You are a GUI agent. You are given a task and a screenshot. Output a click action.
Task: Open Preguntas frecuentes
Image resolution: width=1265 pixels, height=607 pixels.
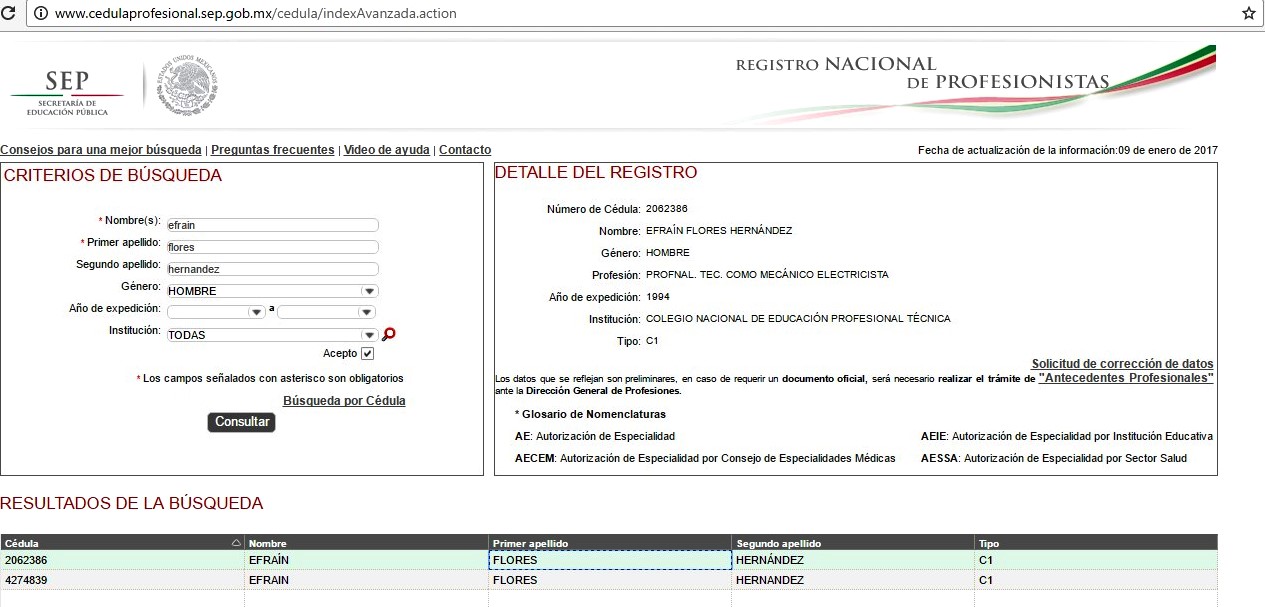[273, 150]
